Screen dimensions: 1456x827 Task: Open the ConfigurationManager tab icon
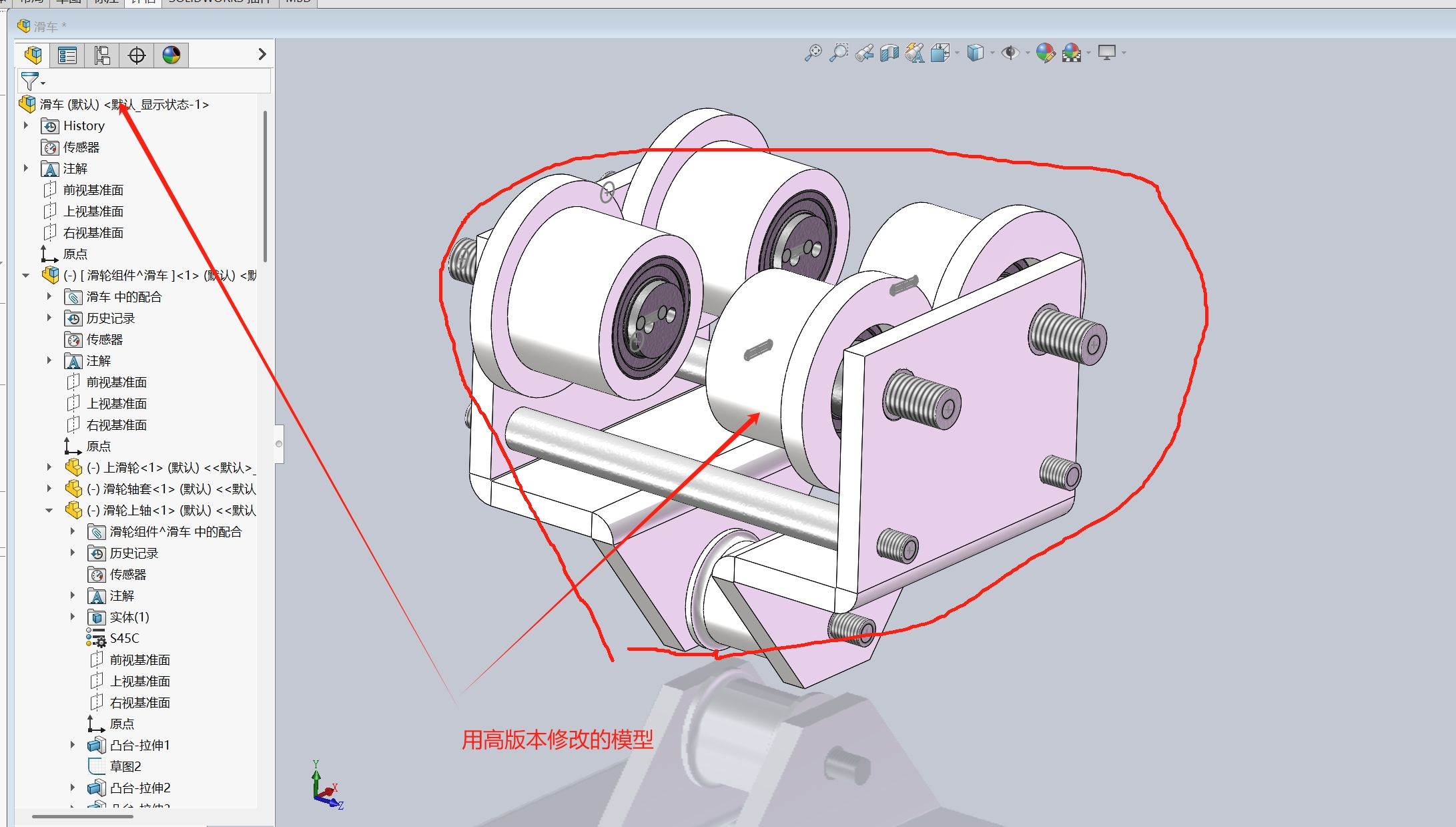click(102, 55)
